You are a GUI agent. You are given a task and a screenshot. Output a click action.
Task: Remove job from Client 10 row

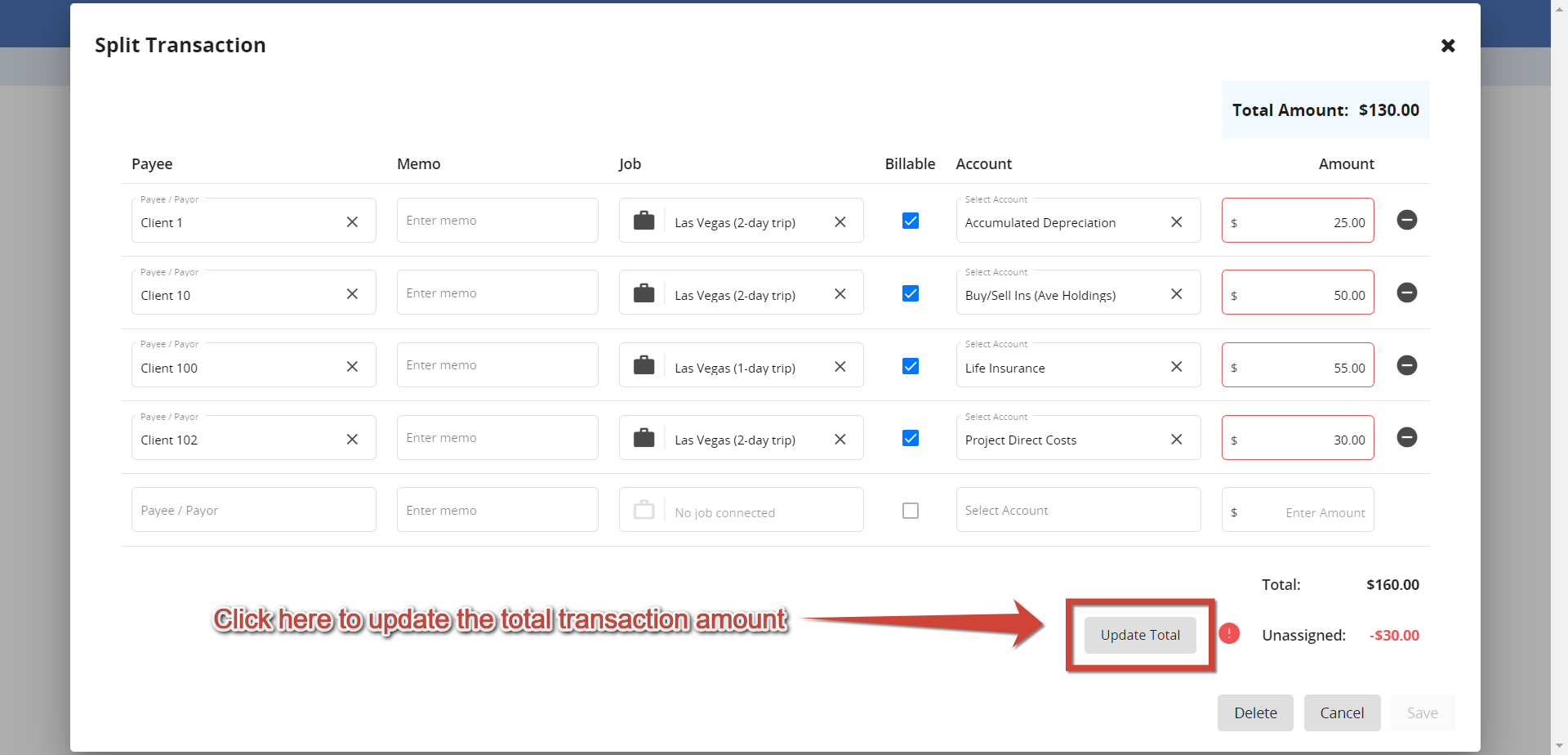point(840,294)
